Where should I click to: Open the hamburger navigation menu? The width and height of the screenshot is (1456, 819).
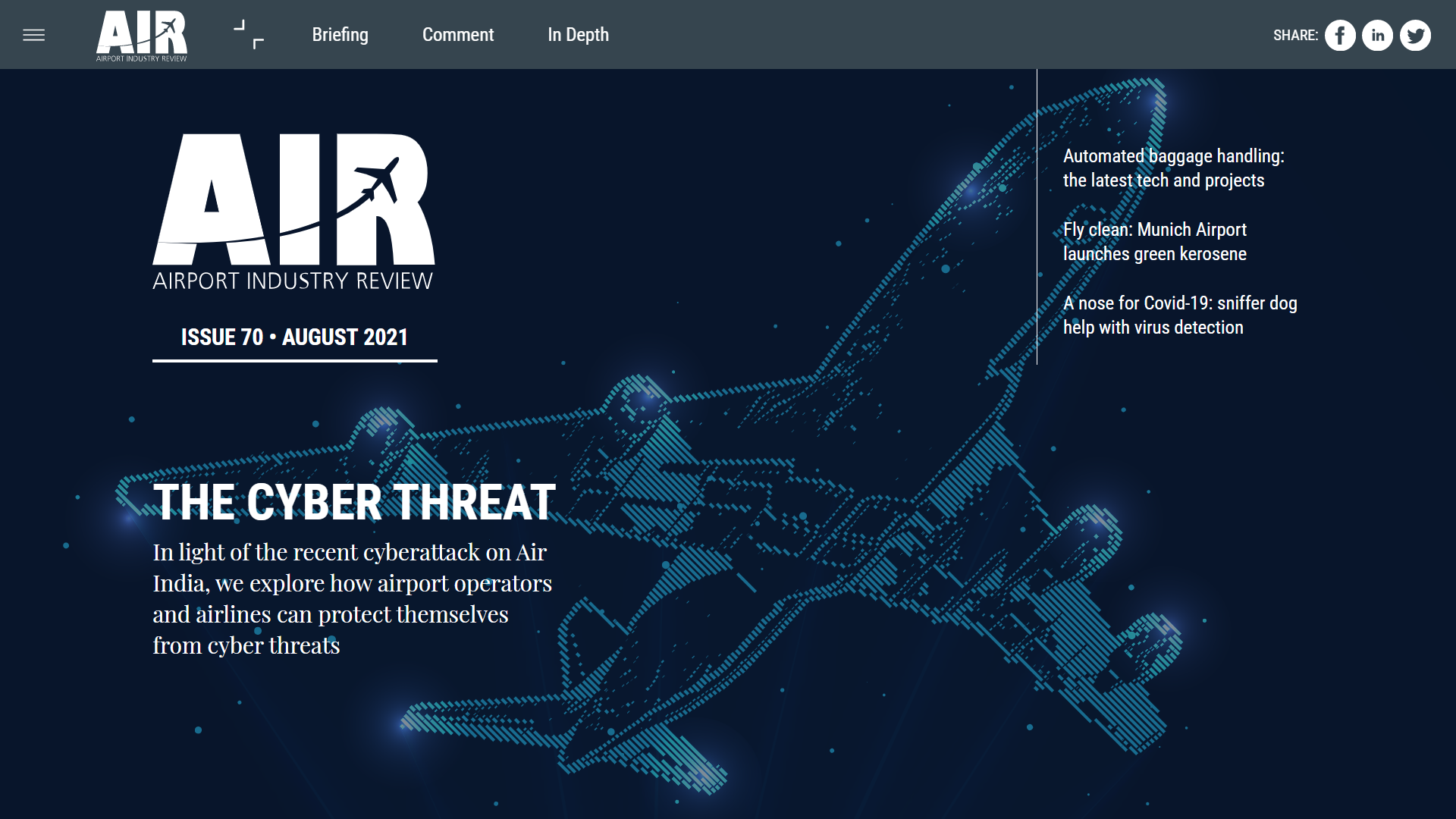33,35
